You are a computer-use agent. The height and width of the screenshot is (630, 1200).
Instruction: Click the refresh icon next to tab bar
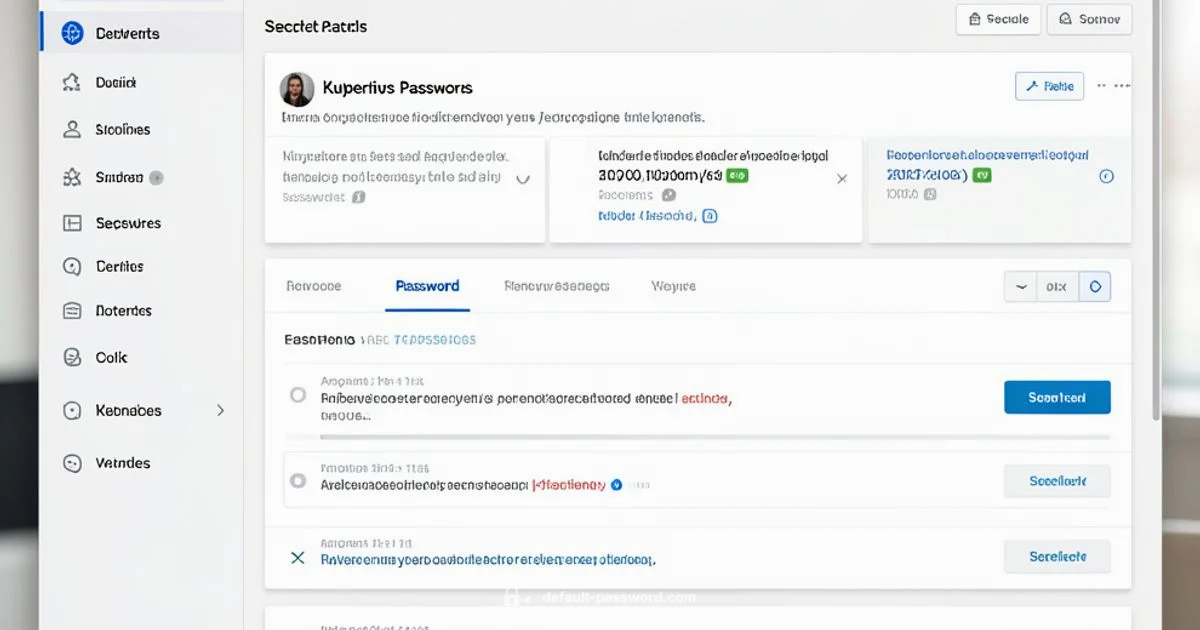[1095, 286]
